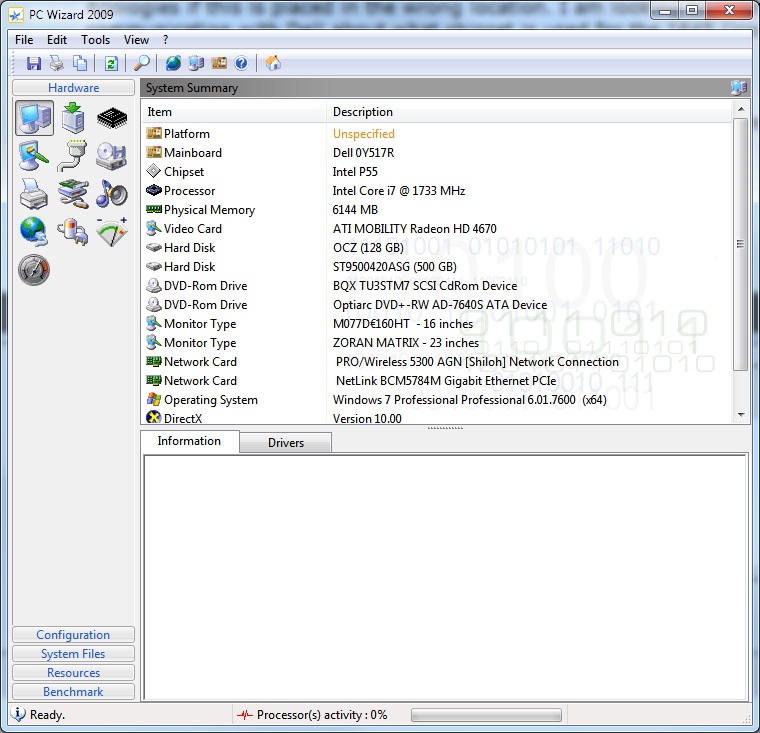Click the blue Help question icon
This screenshot has height=733, width=760.
pyautogui.click(x=241, y=63)
